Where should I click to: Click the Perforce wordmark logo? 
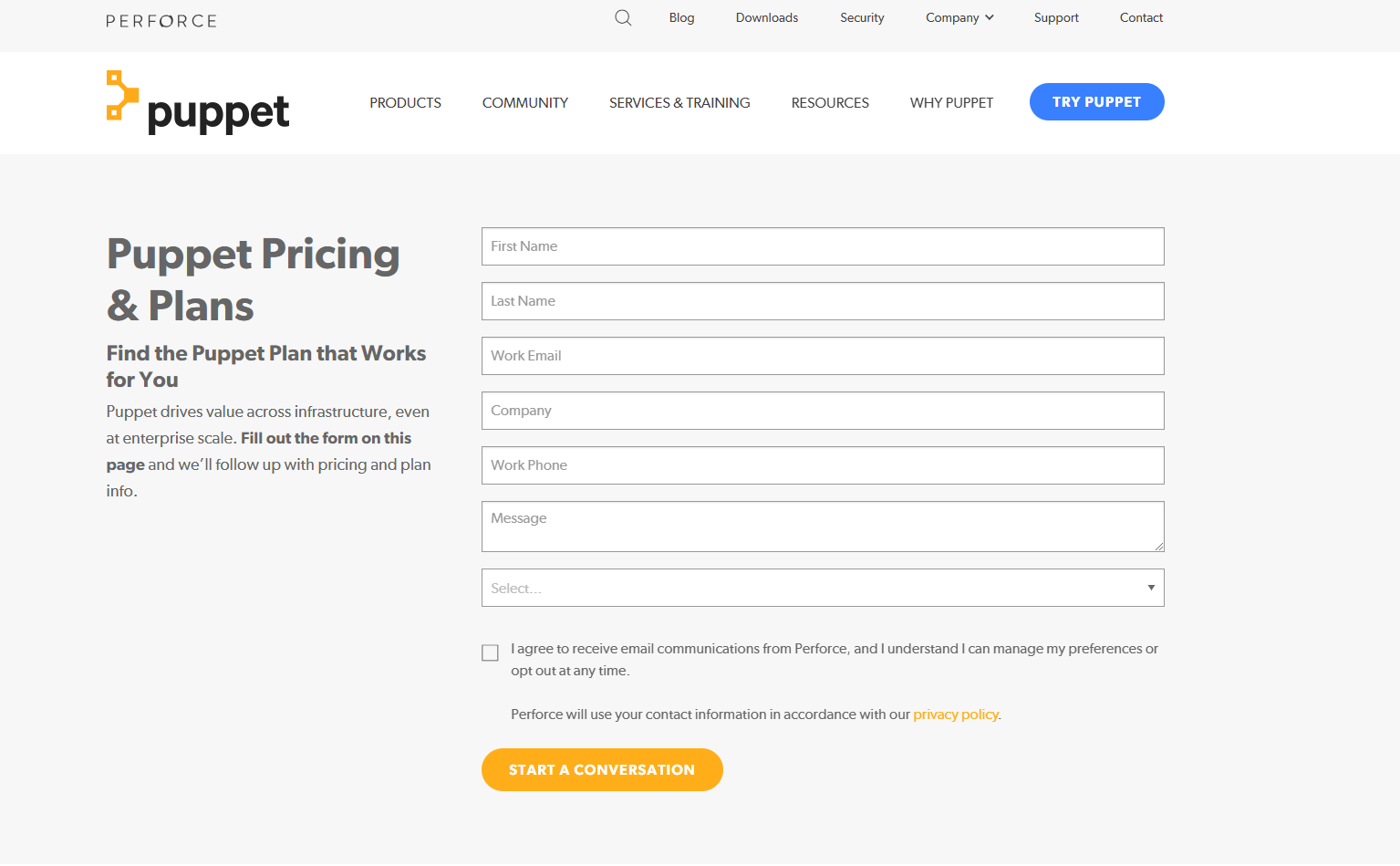click(x=161, y=20)
